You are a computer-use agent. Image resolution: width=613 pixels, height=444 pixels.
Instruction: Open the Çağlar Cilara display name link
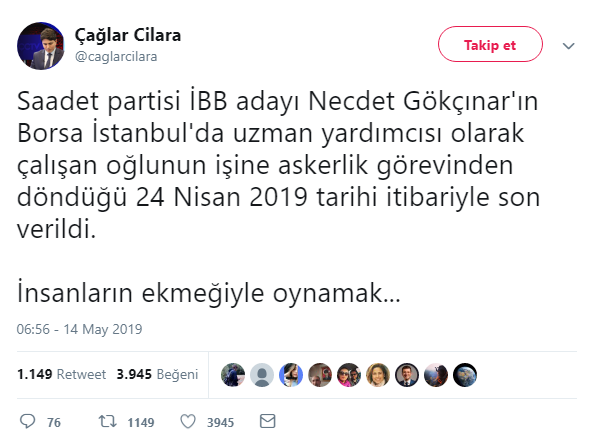[128, 36]
